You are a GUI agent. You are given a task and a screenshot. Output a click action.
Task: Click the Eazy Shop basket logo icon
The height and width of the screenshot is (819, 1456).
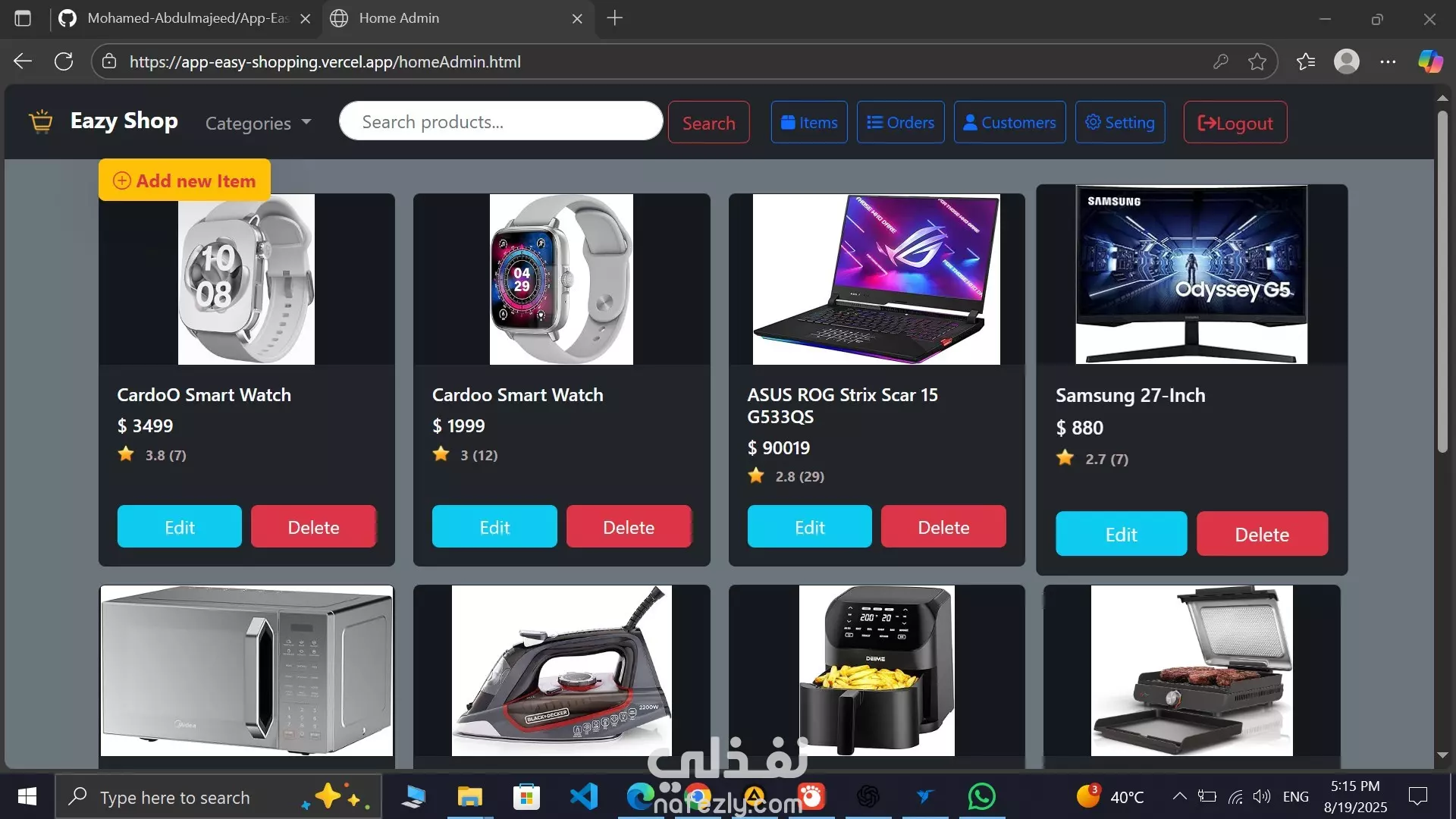coord(41,121)
